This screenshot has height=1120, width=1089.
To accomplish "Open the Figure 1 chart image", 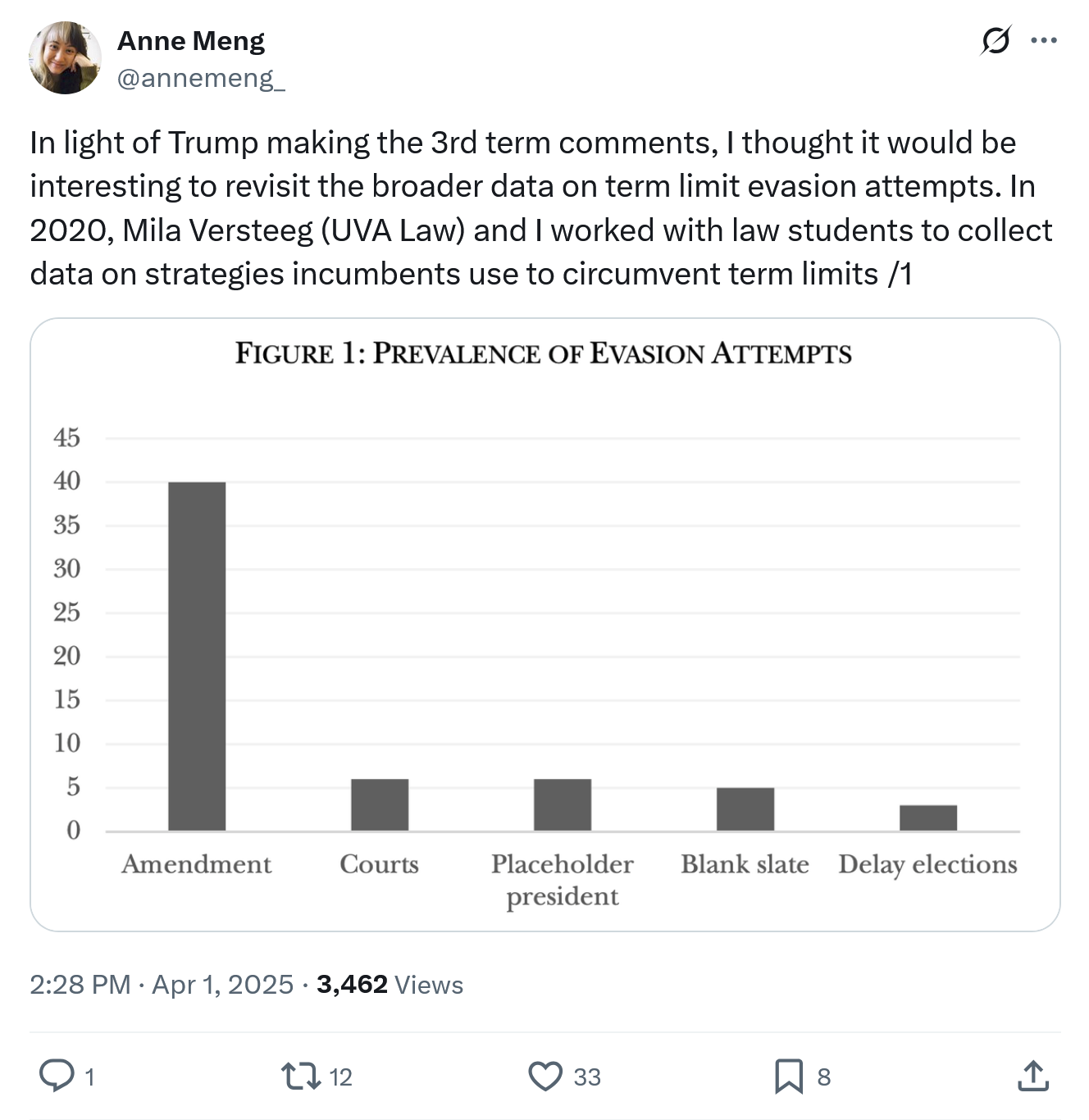I will (545, 625).
